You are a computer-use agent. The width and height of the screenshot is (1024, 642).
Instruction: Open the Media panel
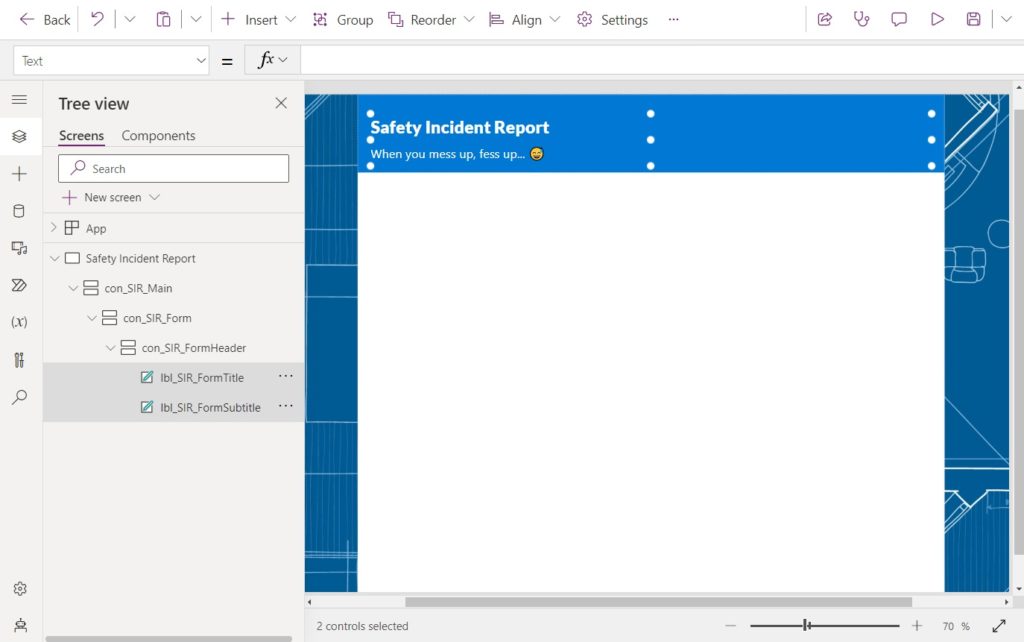pyautogui.click(x=19, y=248)
